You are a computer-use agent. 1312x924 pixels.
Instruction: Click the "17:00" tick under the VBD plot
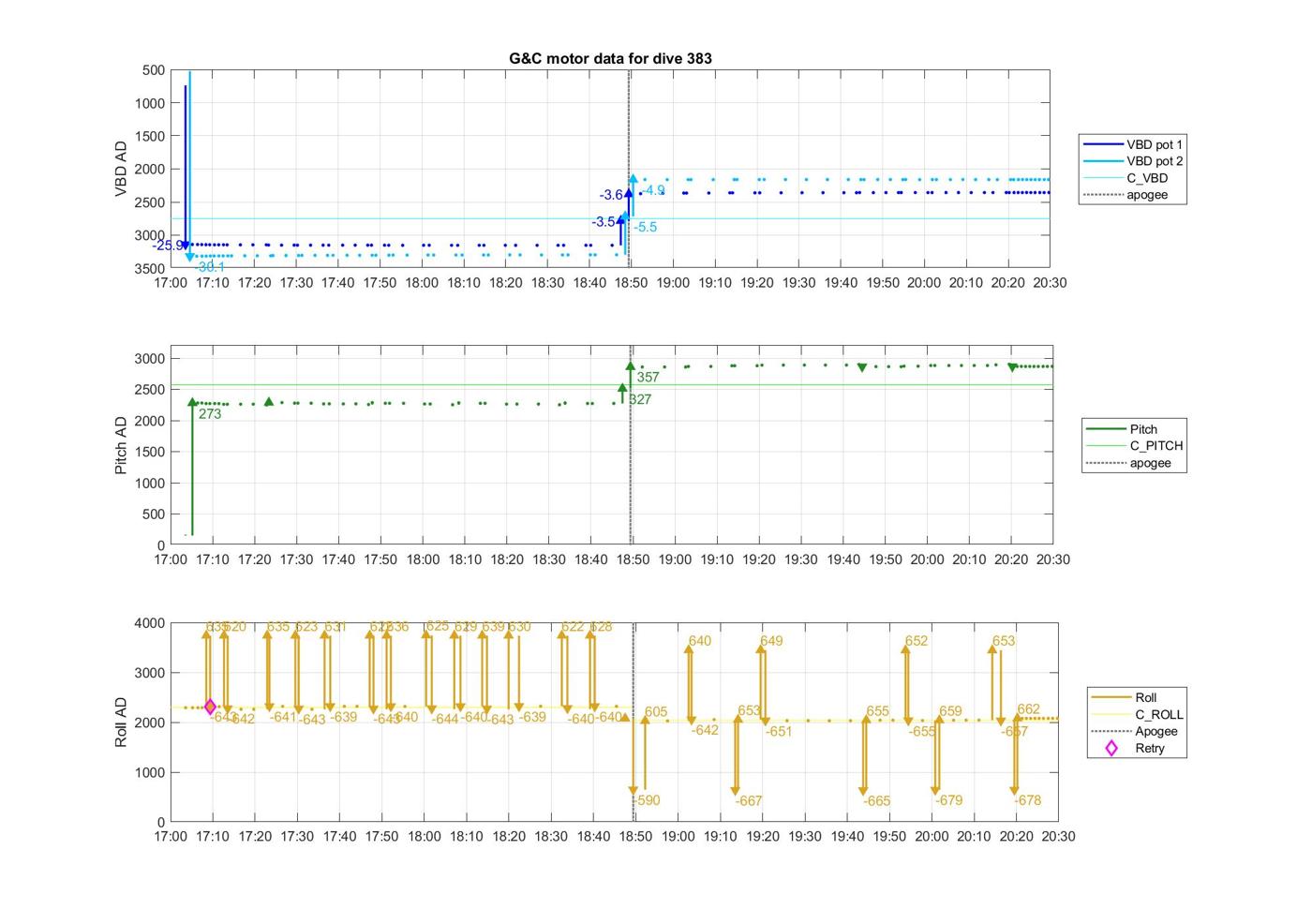171,283
